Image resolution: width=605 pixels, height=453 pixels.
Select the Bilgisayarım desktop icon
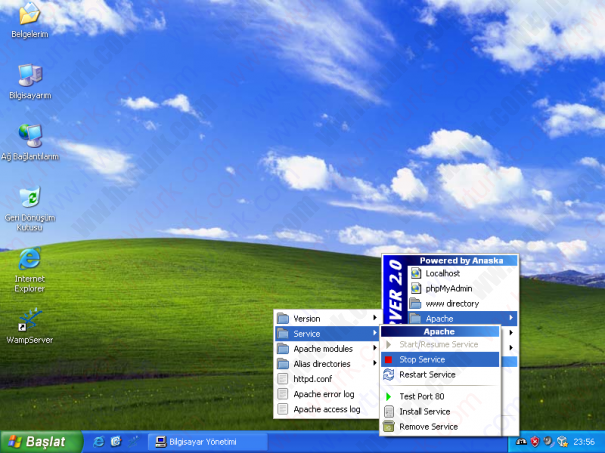[30, 82]
